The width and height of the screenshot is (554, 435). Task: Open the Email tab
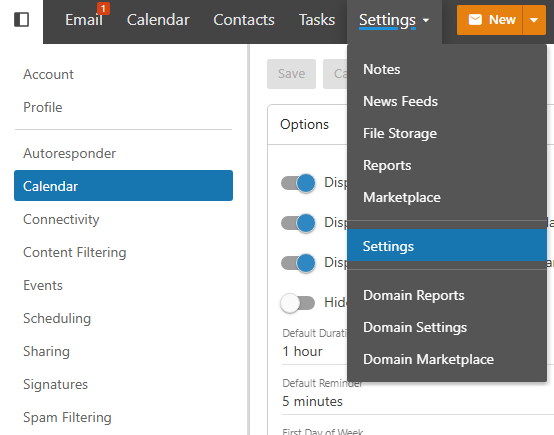pos(84,20)
